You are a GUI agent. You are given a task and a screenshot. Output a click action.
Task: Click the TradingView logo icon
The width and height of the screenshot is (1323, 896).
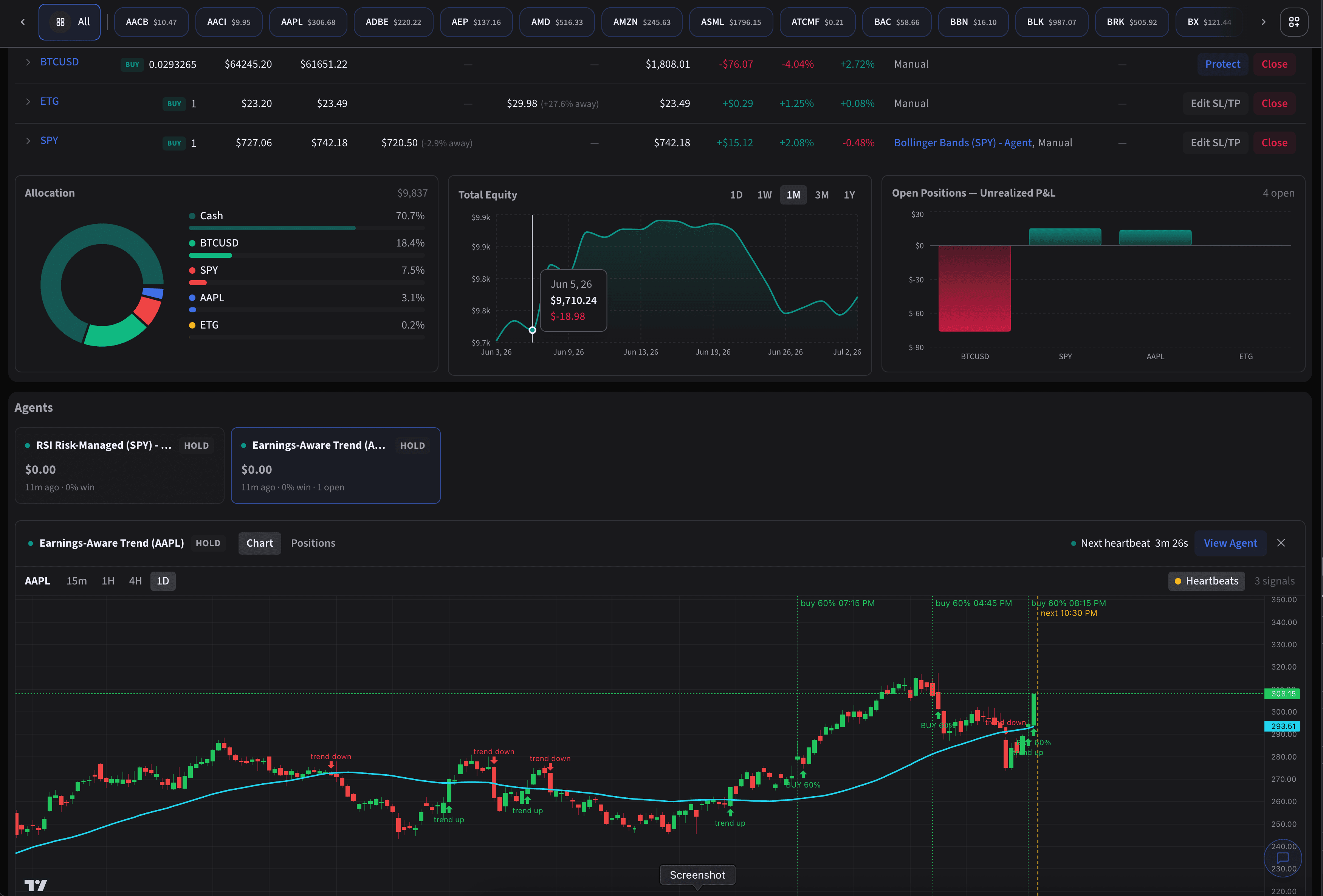coord(36,885)
